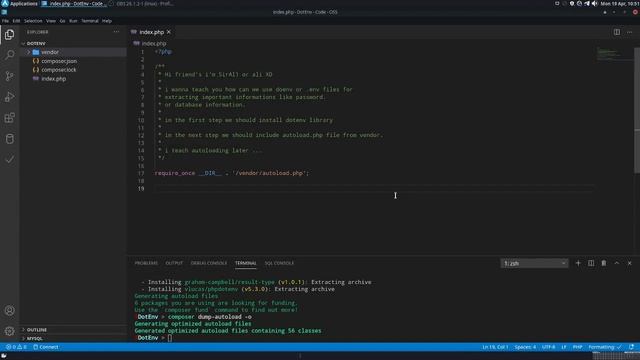Viewport: 640px width, 360px height.
Task: Open composer.lock in the explorer
Action: [58, 70]
